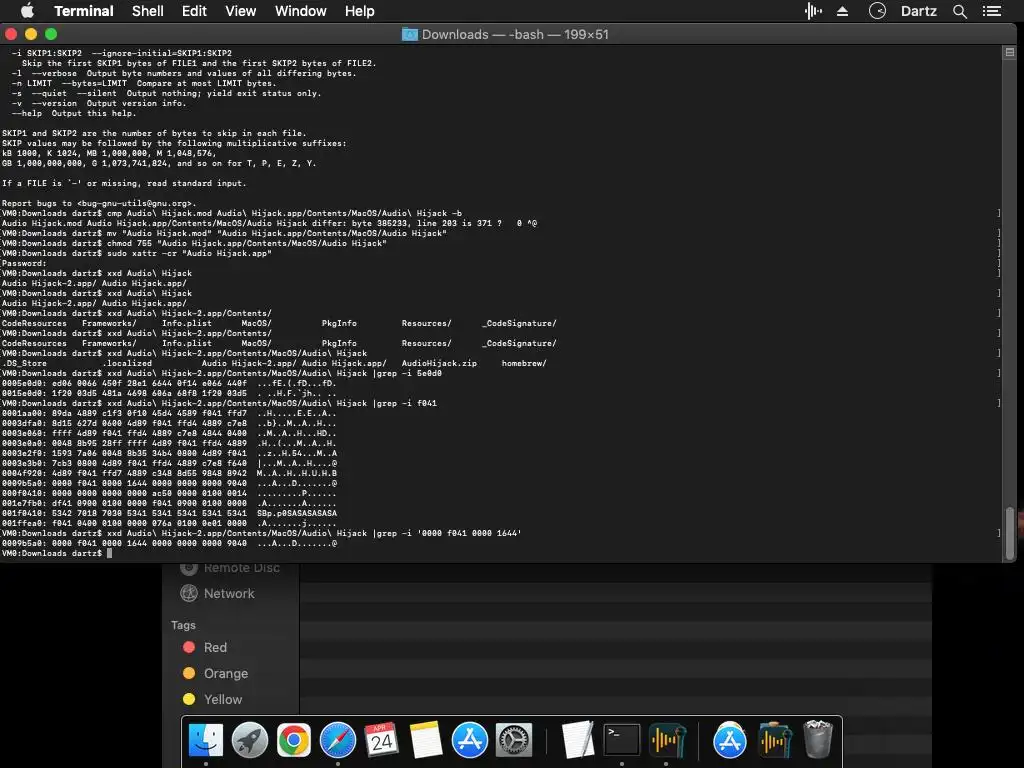The image size is (1024, 768).
Task: Open the Edit menu
Action: tap(194, 11)
